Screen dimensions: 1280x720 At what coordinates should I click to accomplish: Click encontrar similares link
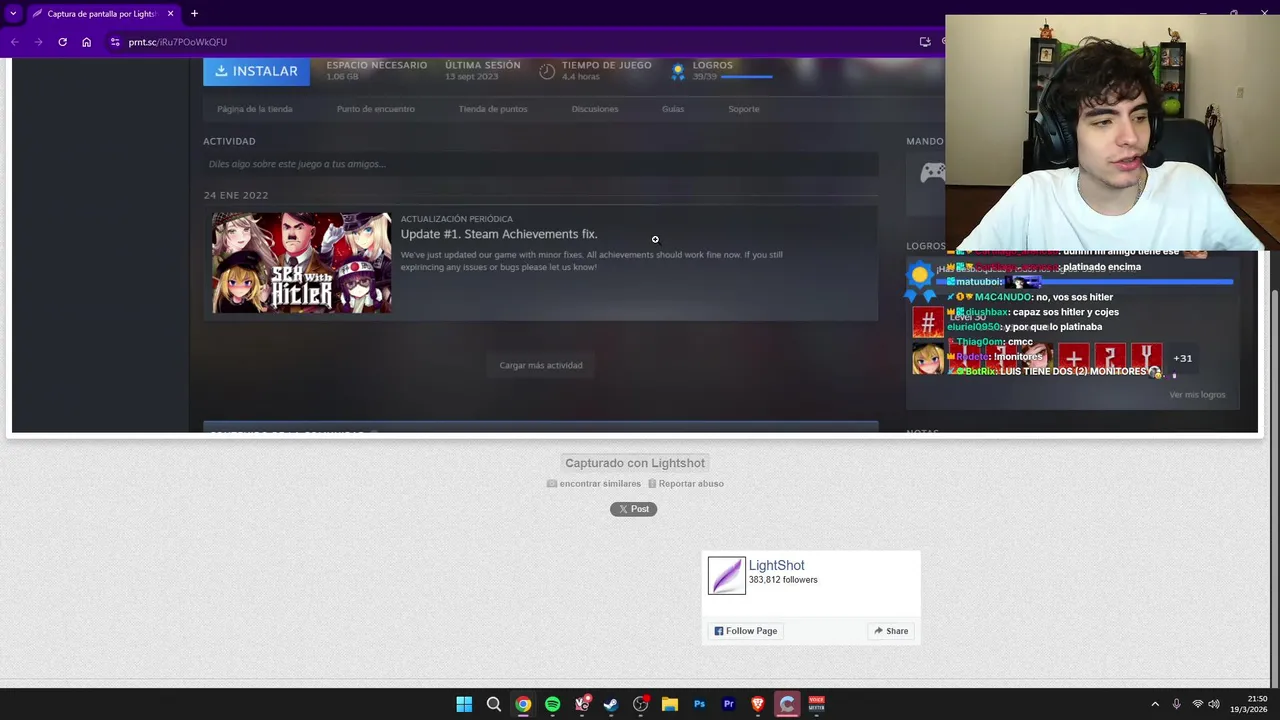[594, 484]
